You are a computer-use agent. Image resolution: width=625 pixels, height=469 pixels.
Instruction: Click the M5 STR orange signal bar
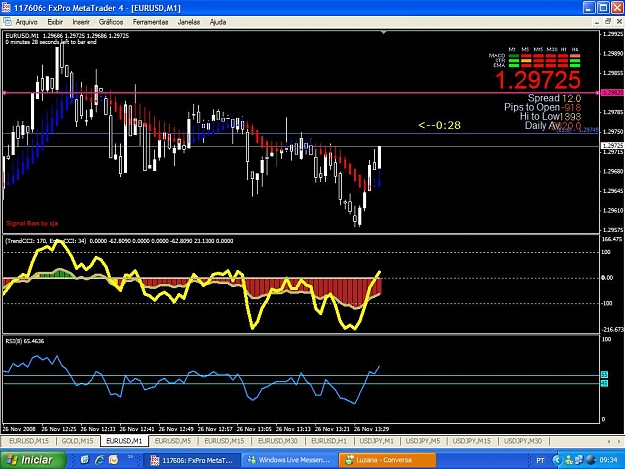click(x=526, y=61)
